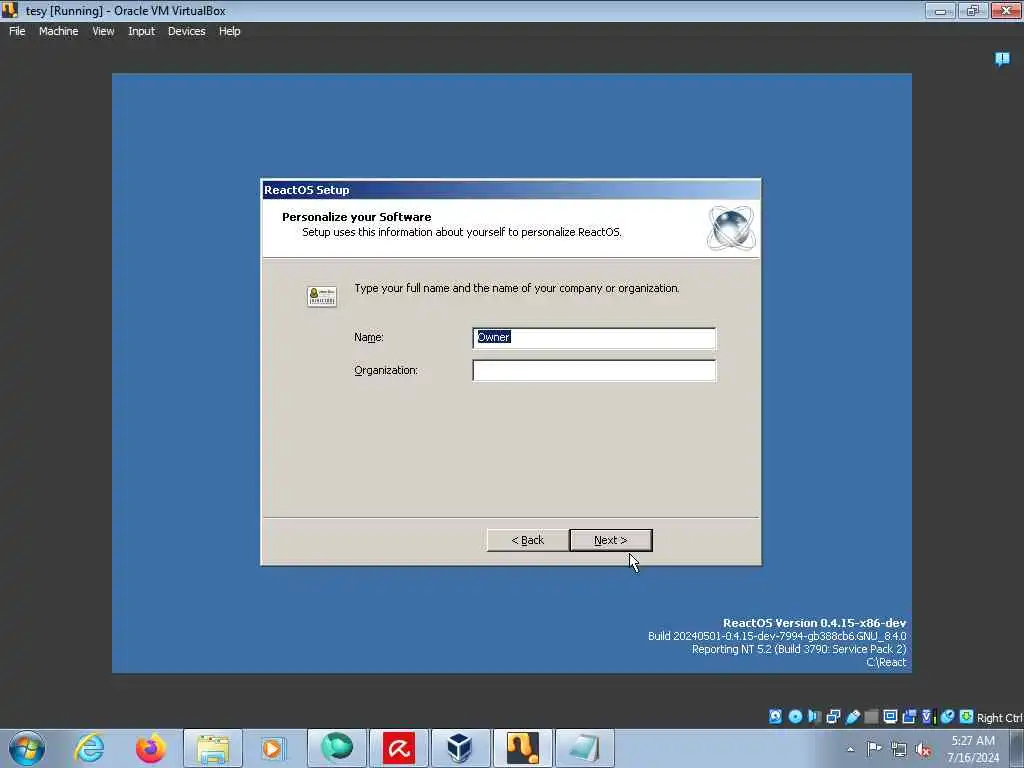Click the user card icon in setup
The width and height of the screenshot is (1024, 768).
322,296
